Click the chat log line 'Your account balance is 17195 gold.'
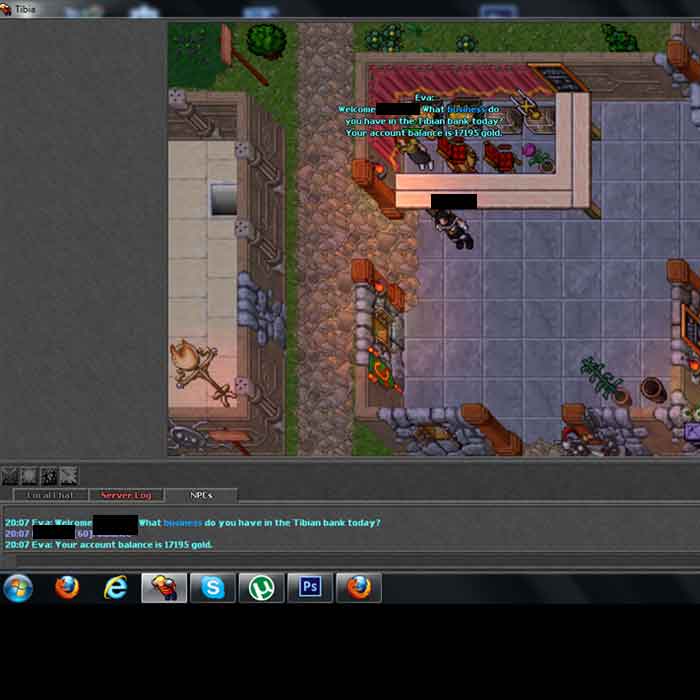Image resolution: width=700 pixels, height=700 pixels. 108,545
